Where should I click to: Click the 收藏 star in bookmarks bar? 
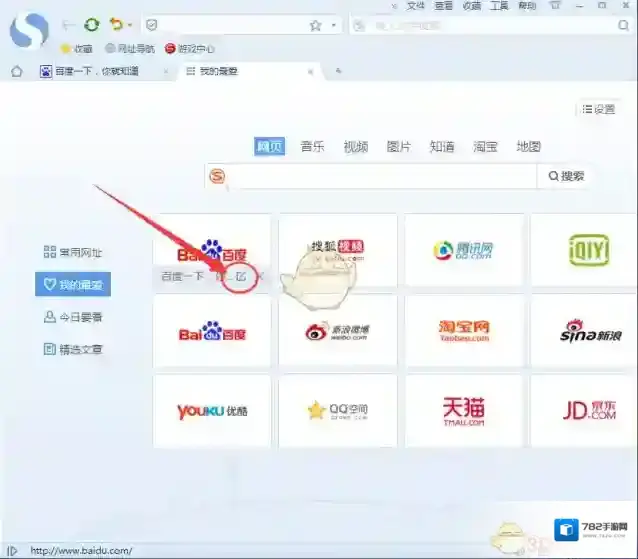pos(77,48)
